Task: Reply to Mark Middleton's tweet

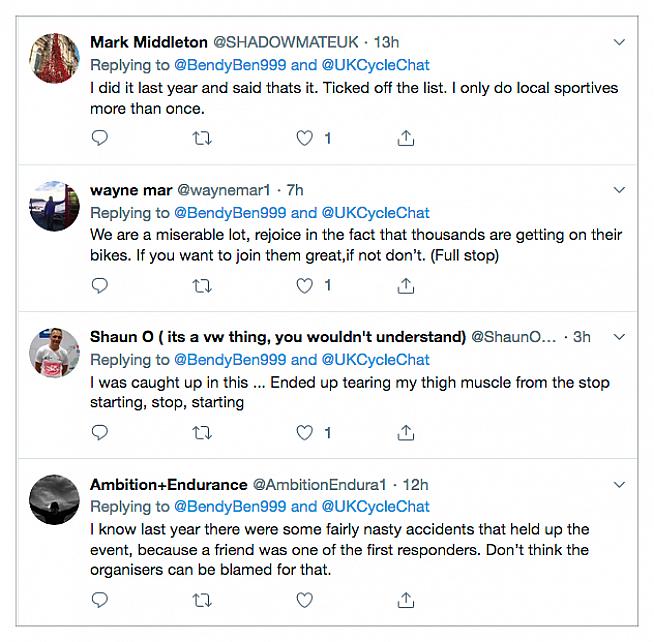Action: pos(99,138)
